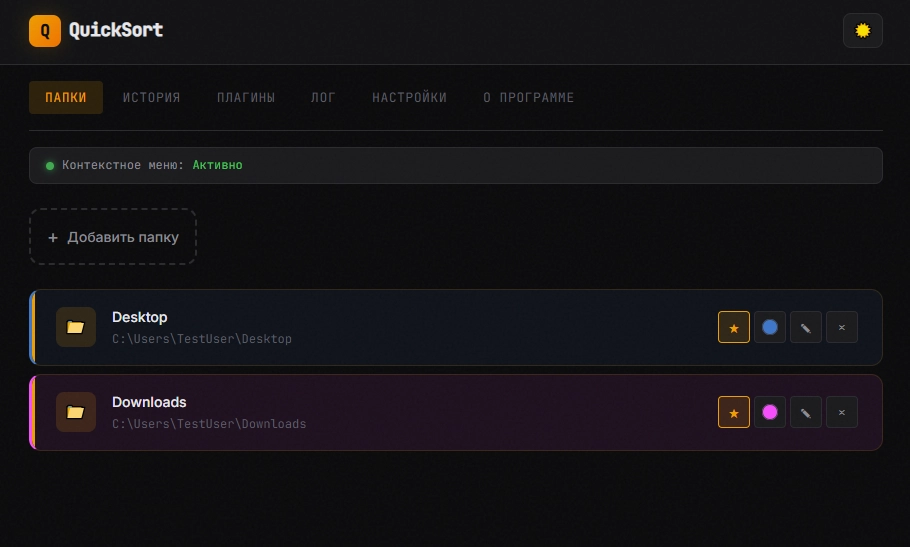Click the Desktop folder icon
This screenshot has width=910, height=547.
point(75,327)
